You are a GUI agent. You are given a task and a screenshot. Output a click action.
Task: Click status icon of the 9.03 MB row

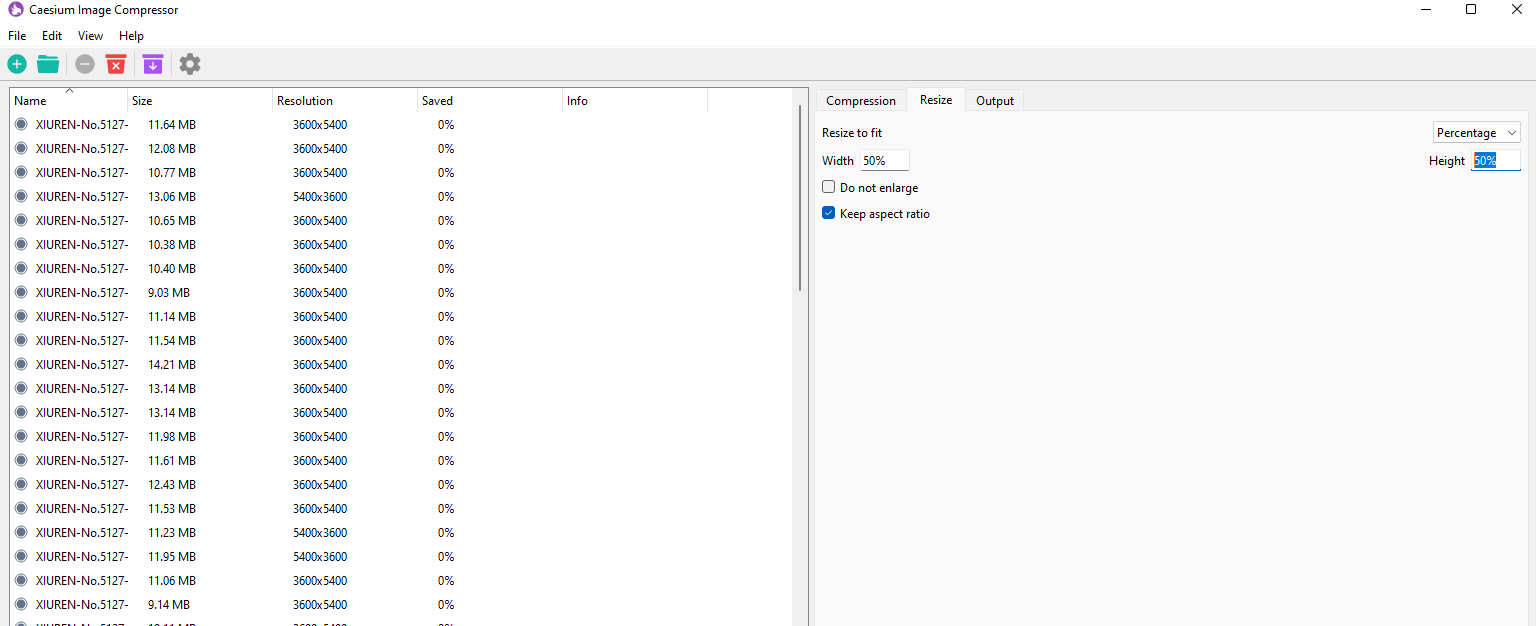[21, 293]
